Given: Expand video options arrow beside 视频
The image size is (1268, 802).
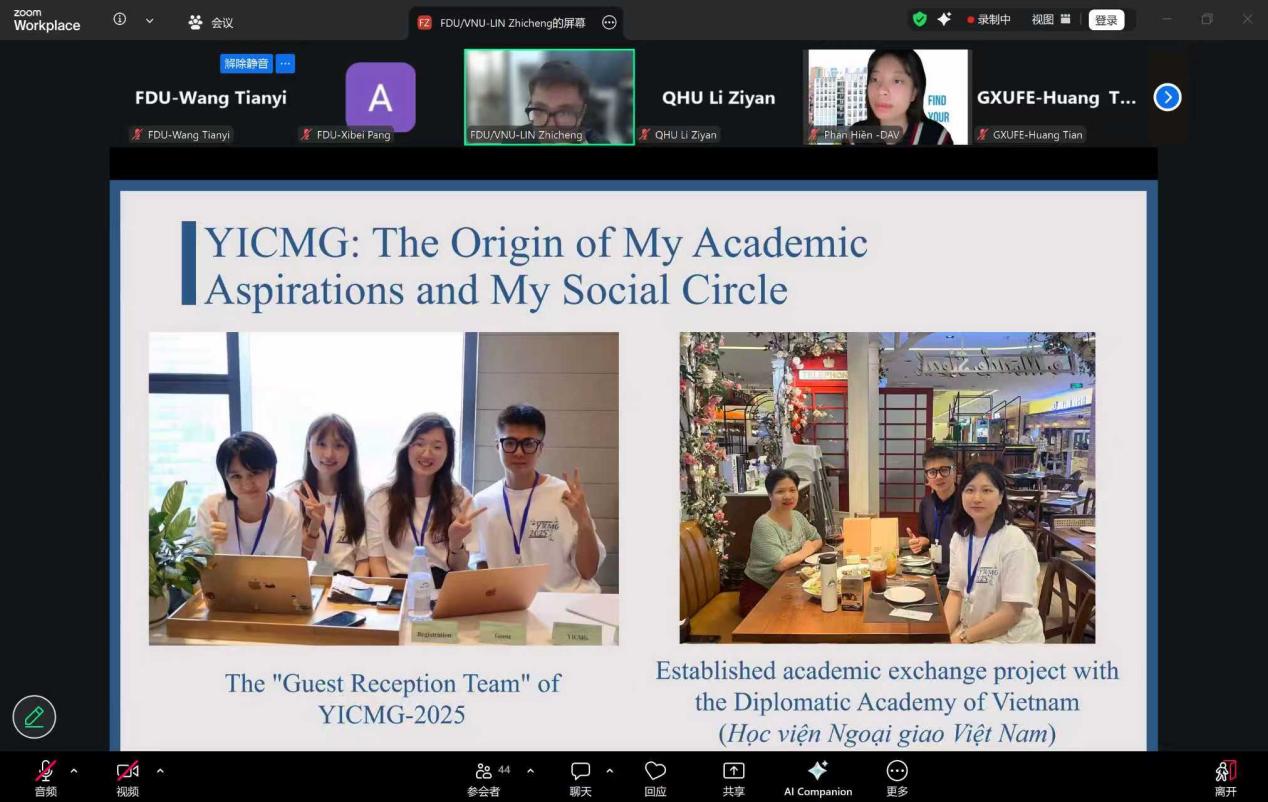Looking at the screenshot, I should tap(160, 770).
